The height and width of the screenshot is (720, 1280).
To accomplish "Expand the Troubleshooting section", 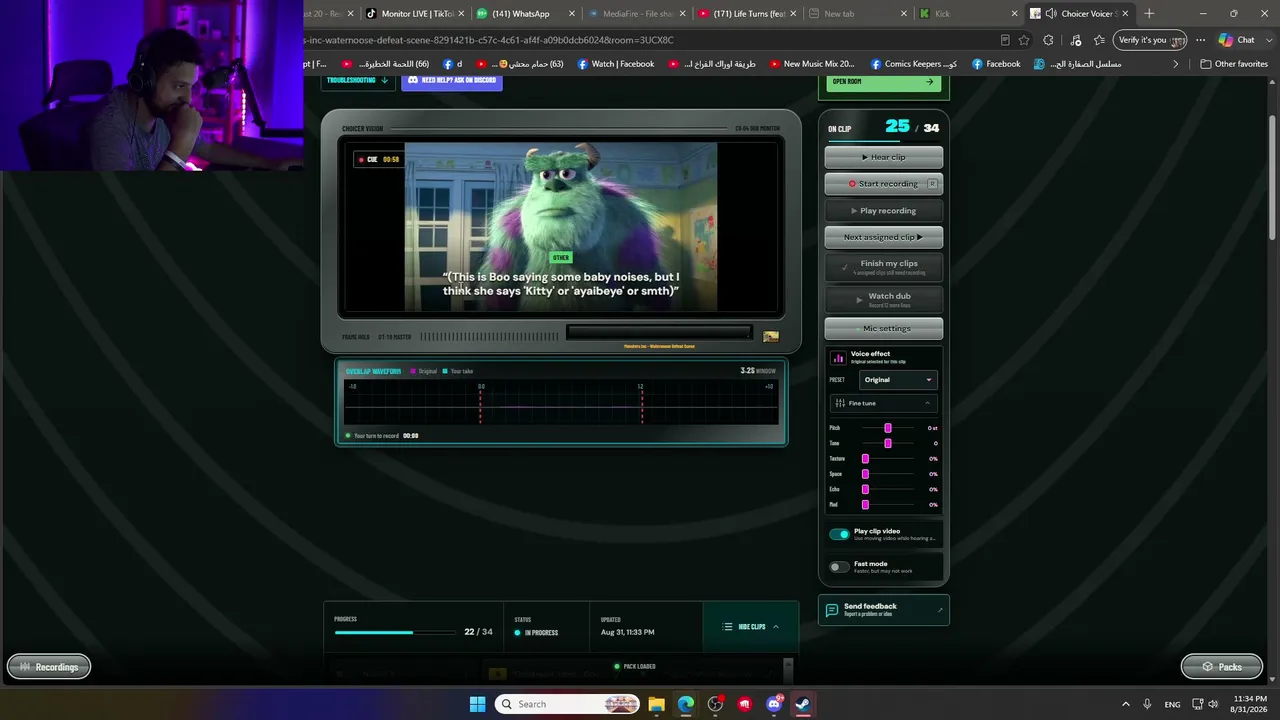I will pos(358,80).
